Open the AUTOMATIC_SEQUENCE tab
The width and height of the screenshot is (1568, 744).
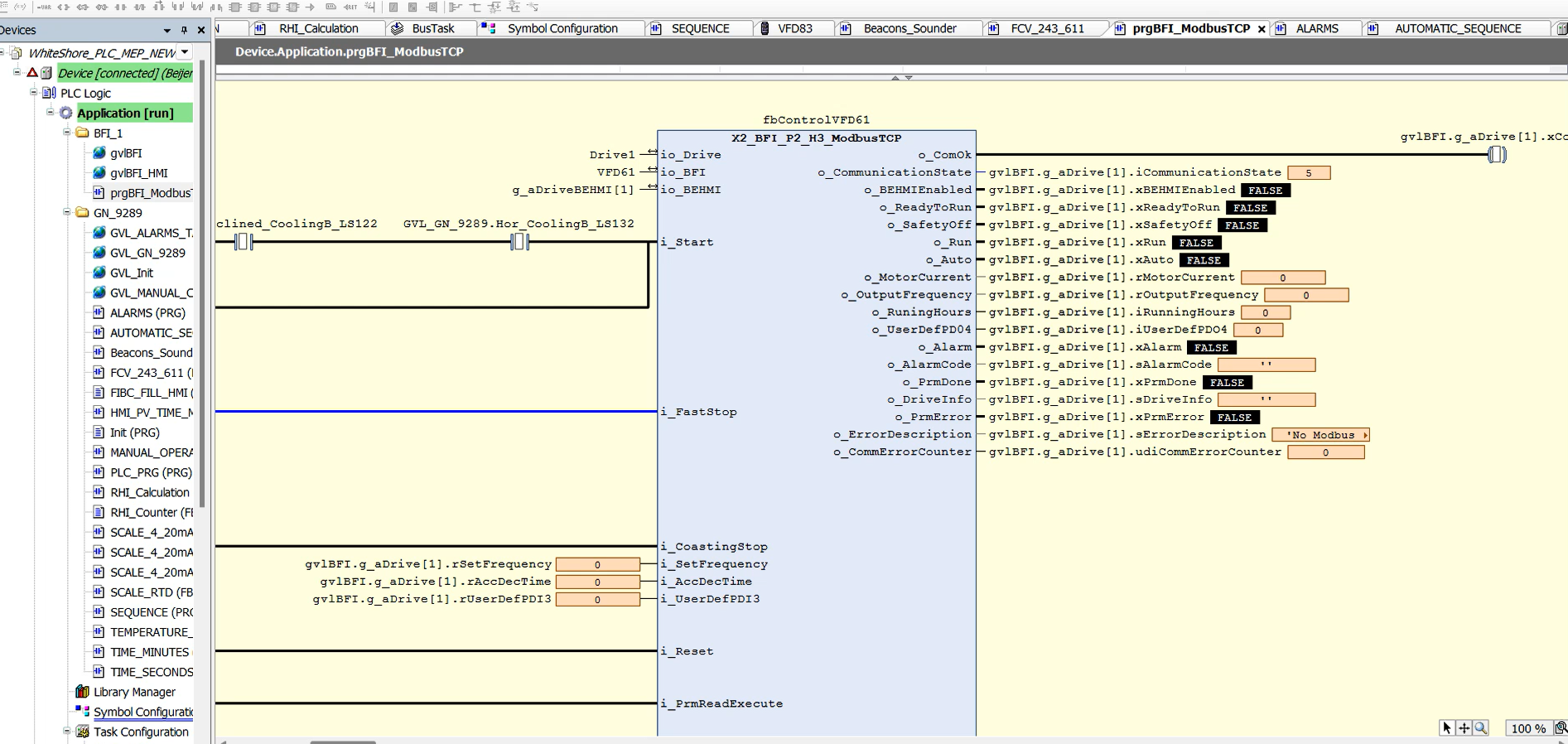pyautogui.click(x=1457, y=28)
